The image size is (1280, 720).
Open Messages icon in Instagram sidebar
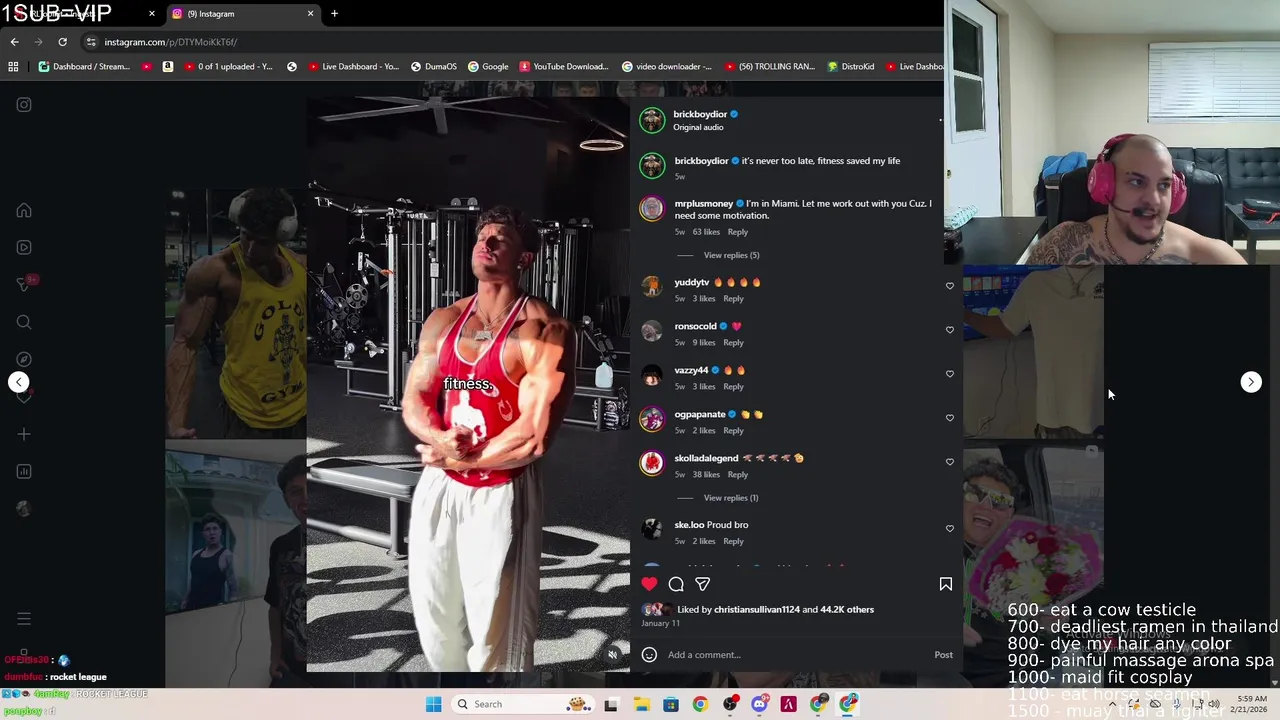[24, 285]
